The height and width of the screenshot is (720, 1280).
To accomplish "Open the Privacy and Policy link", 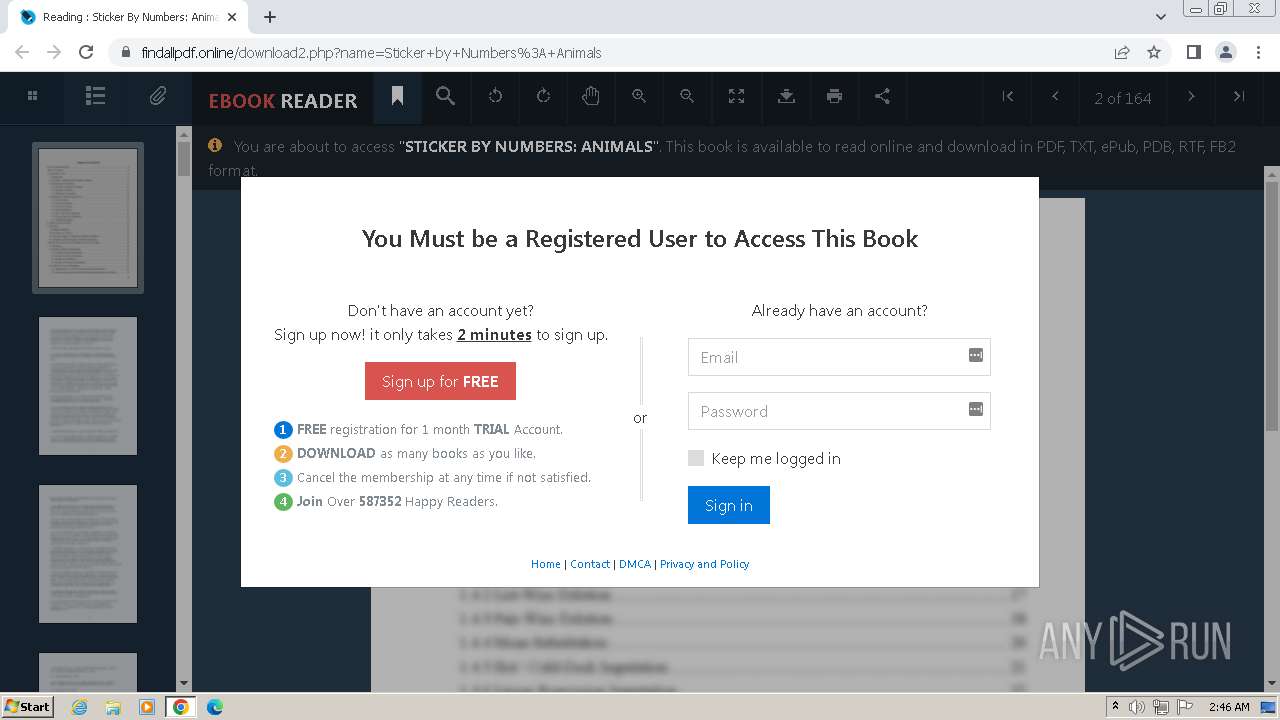I will point(704,564).
